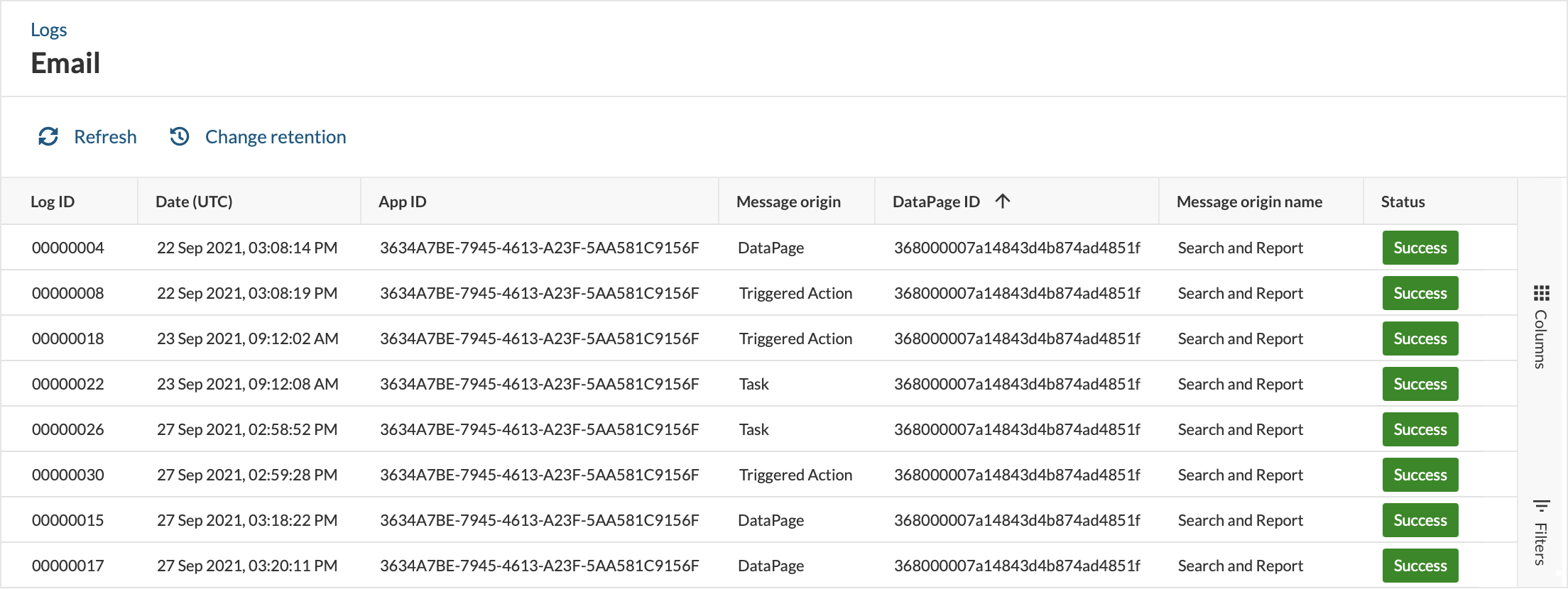
Task: Click date 27 Sep 2021, 03:18:22 PM
Action: (x=247, y=520)
